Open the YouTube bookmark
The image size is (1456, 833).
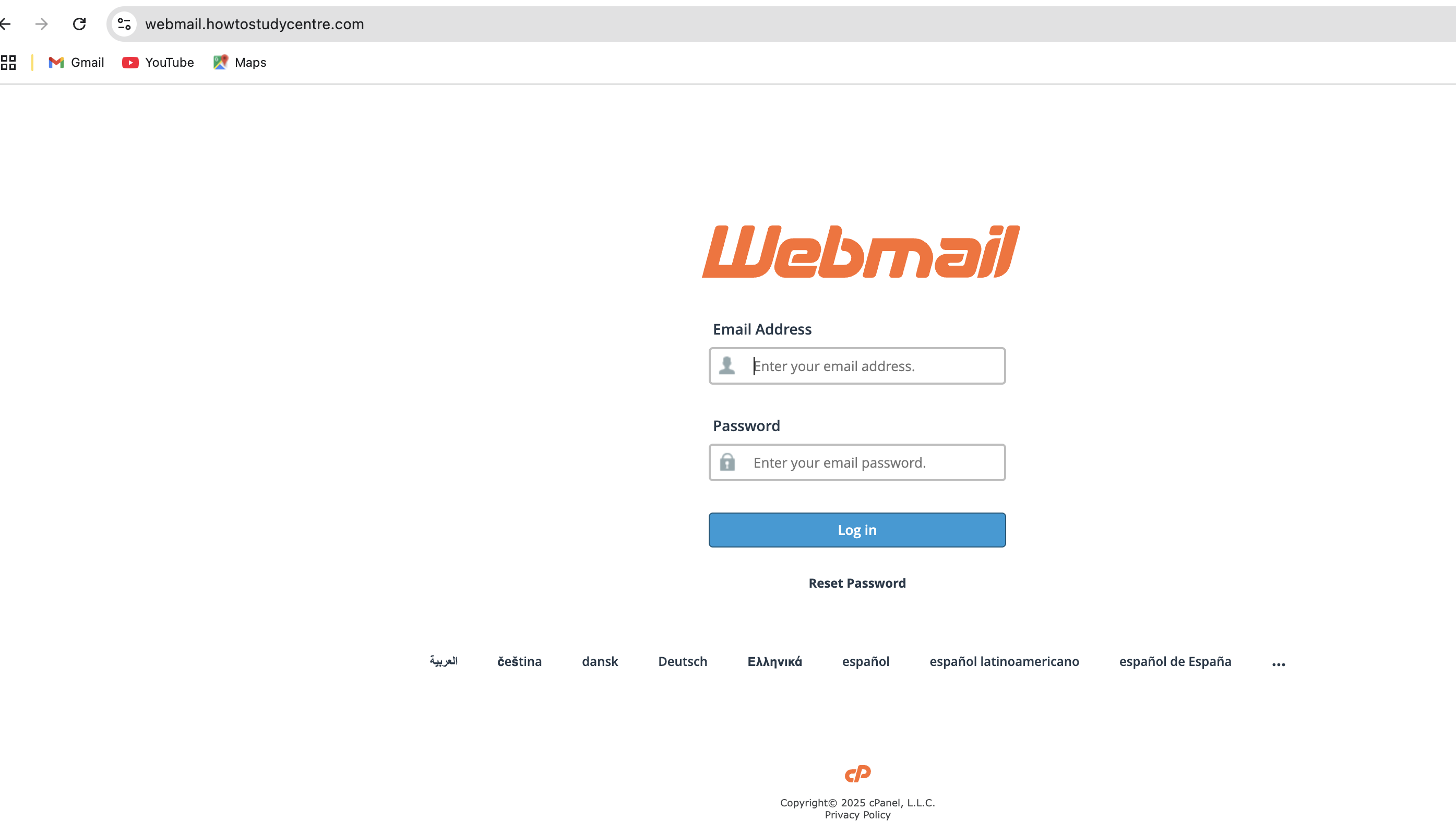158,62
